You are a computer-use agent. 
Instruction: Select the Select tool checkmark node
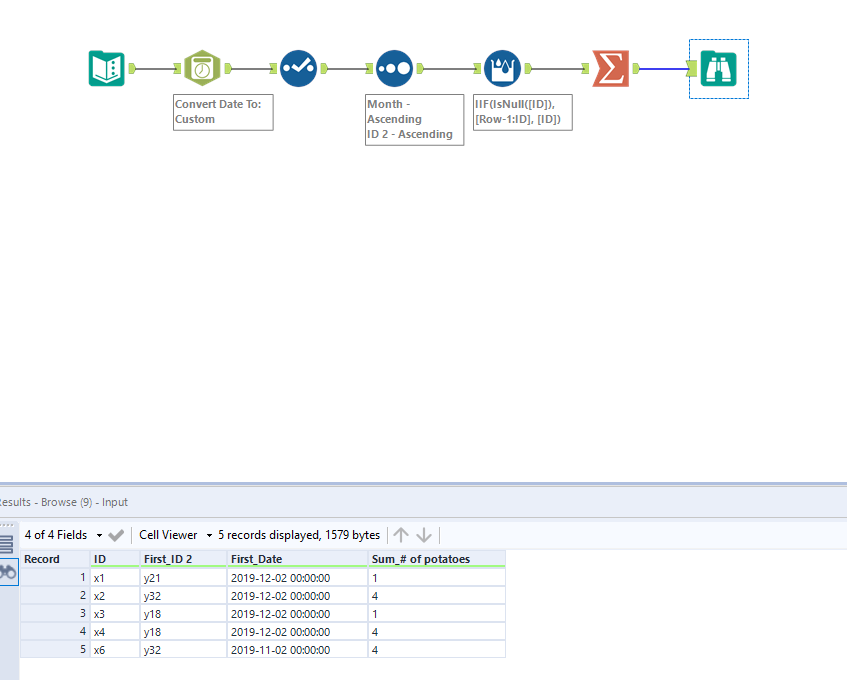point(298,68)
